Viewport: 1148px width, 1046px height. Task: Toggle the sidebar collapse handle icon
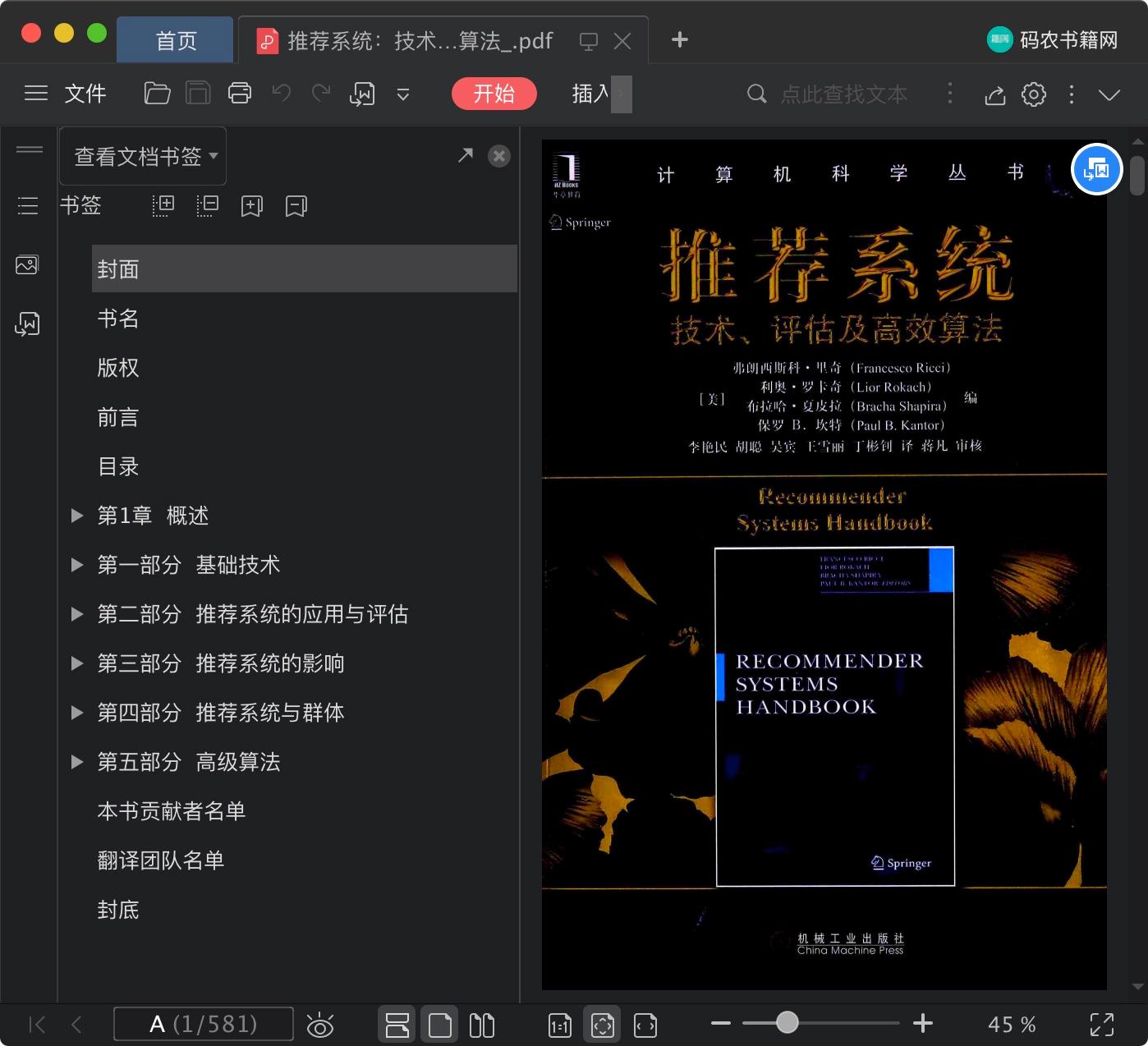tap(30, 149)
